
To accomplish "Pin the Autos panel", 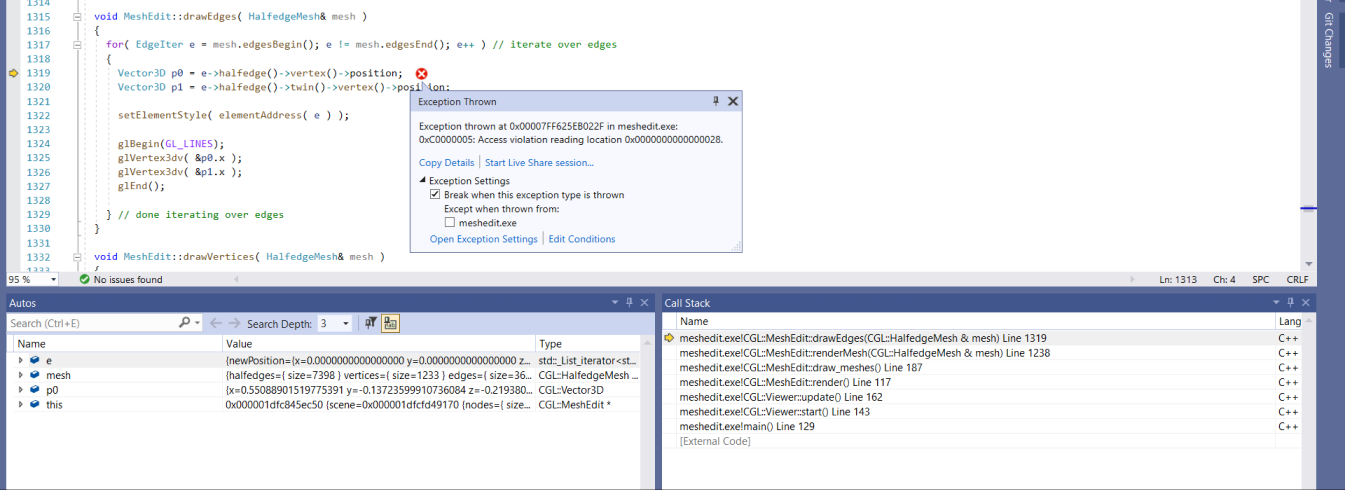I will 630,302.
